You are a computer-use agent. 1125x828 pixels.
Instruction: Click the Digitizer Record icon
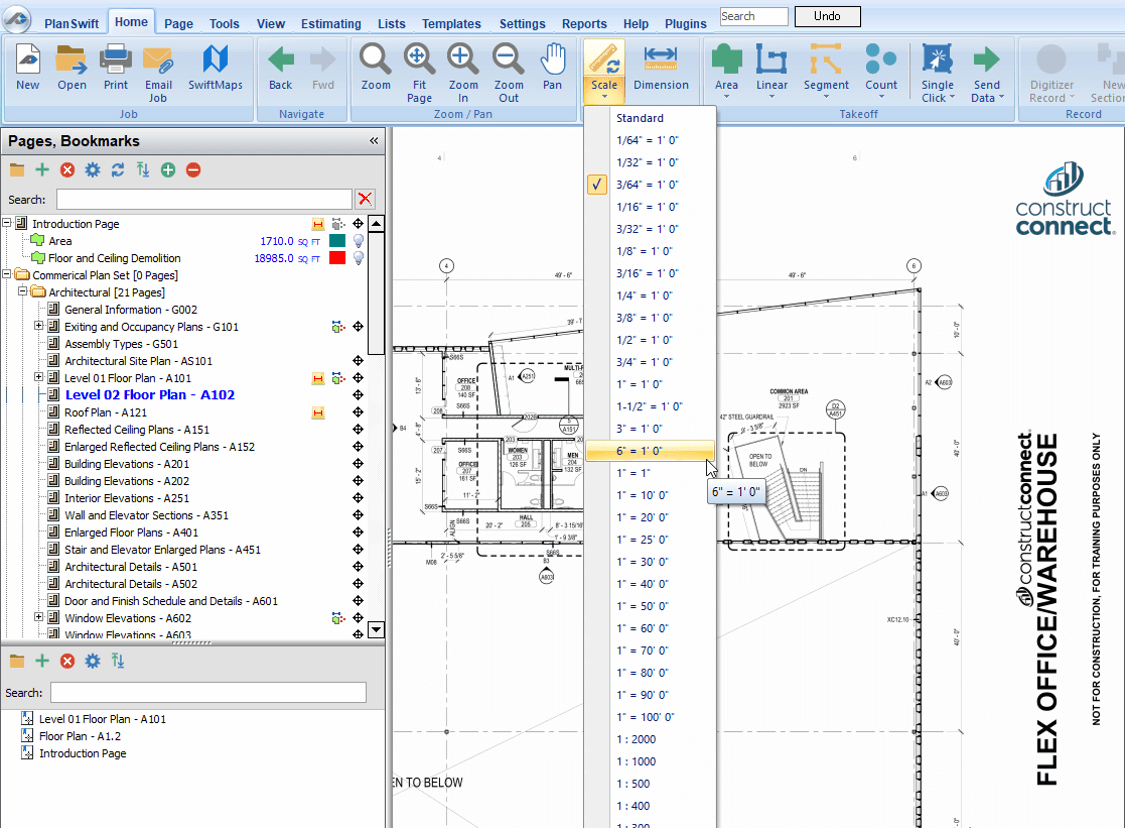click(x=1051, y=60)
